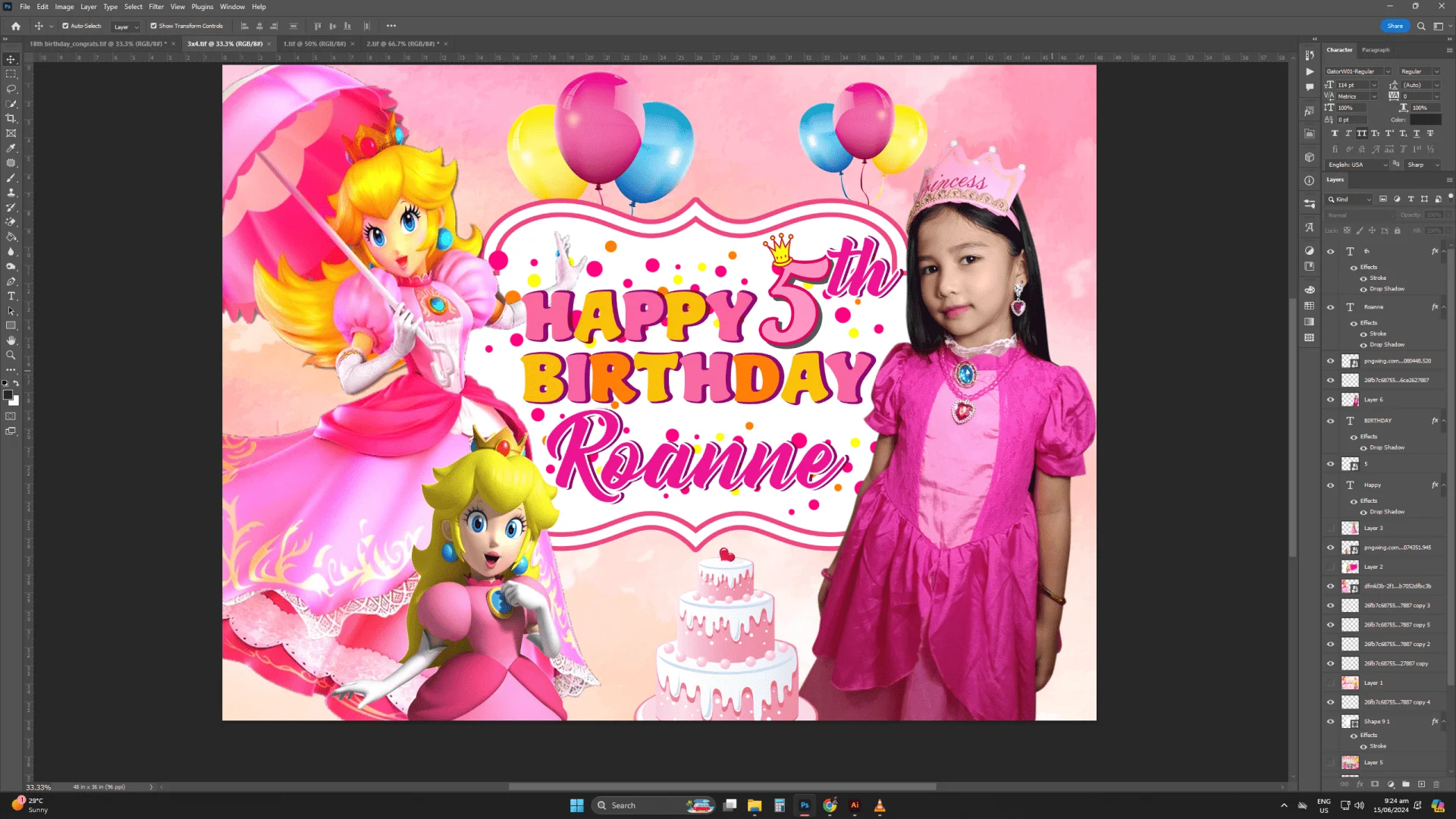Open the Actions panel play icon

tap(1310, 71)
